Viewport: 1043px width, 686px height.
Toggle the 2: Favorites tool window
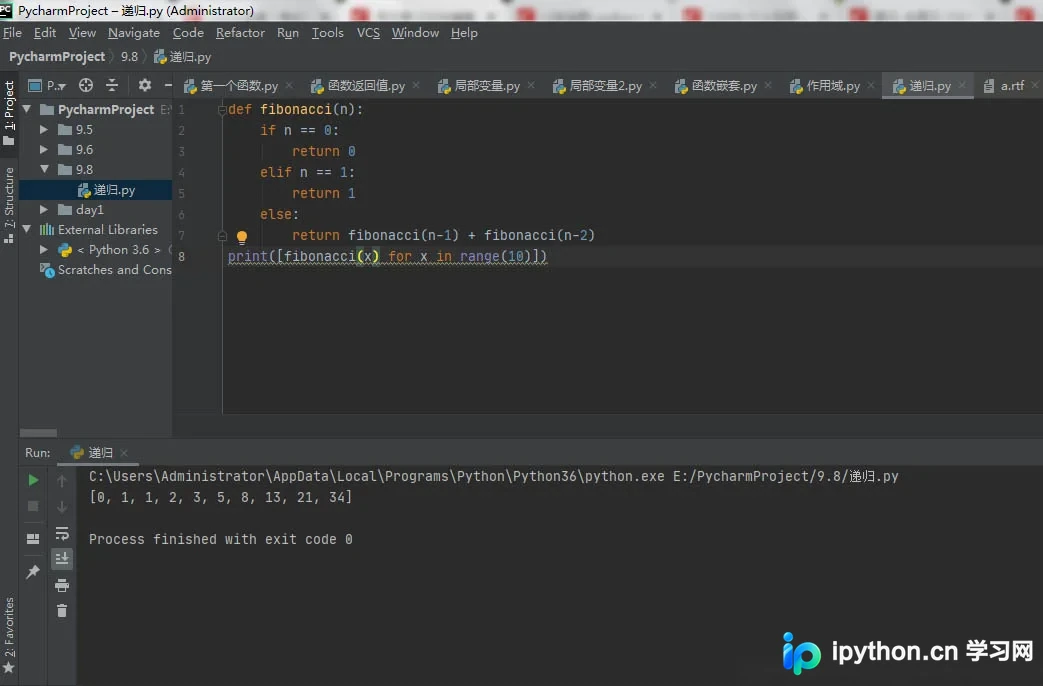click(x=9, y=635)
